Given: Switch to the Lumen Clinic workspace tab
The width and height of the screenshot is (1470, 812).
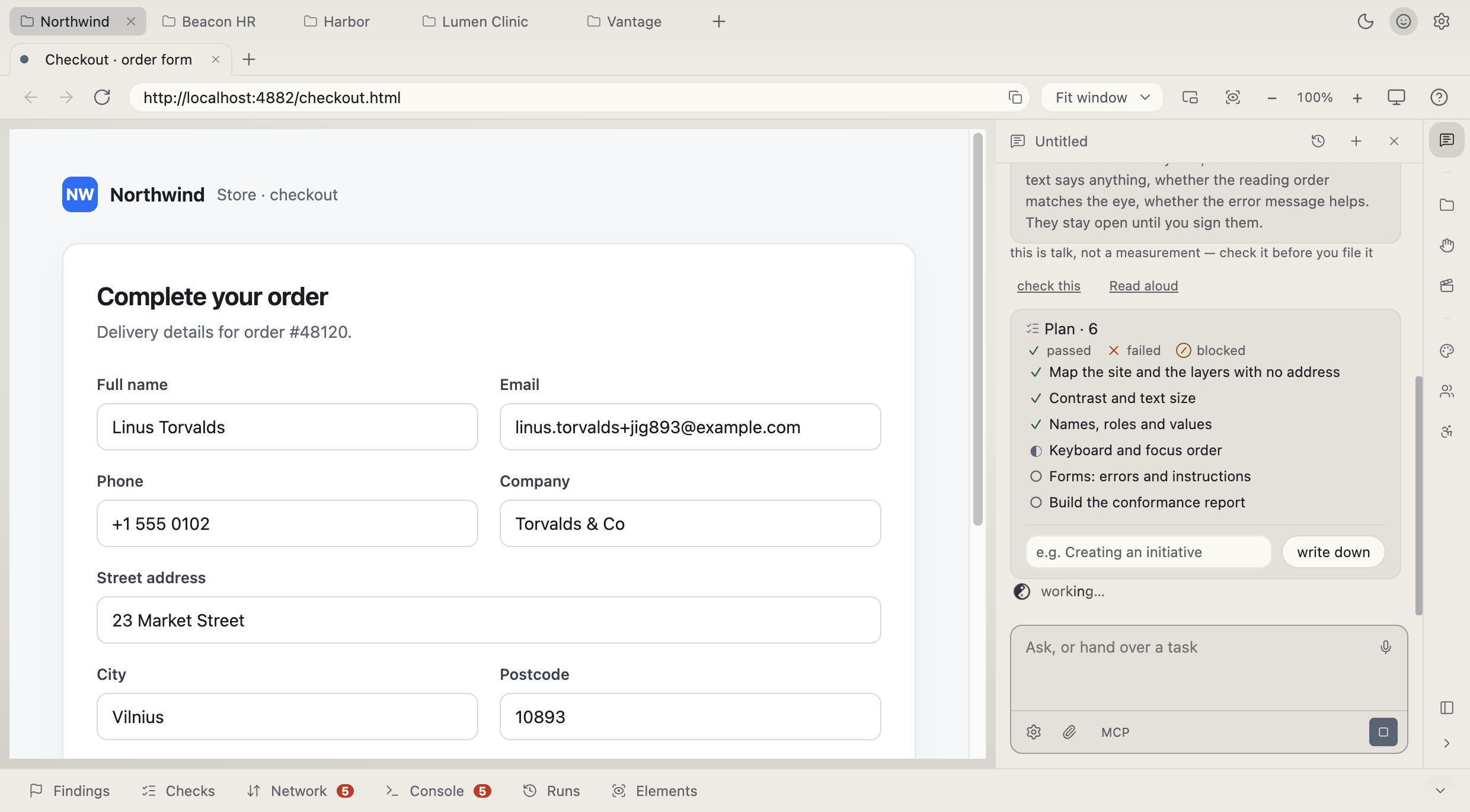Looking at the screenshot, I should click(475, 21).
